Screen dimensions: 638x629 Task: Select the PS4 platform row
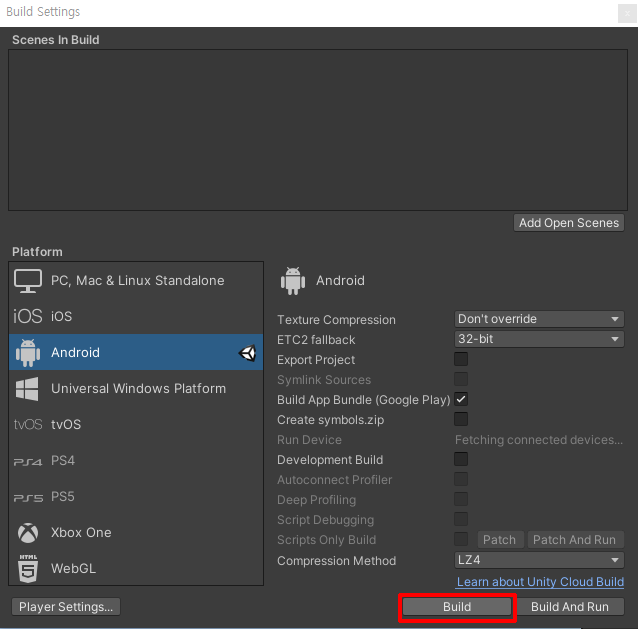coord(136,461)
